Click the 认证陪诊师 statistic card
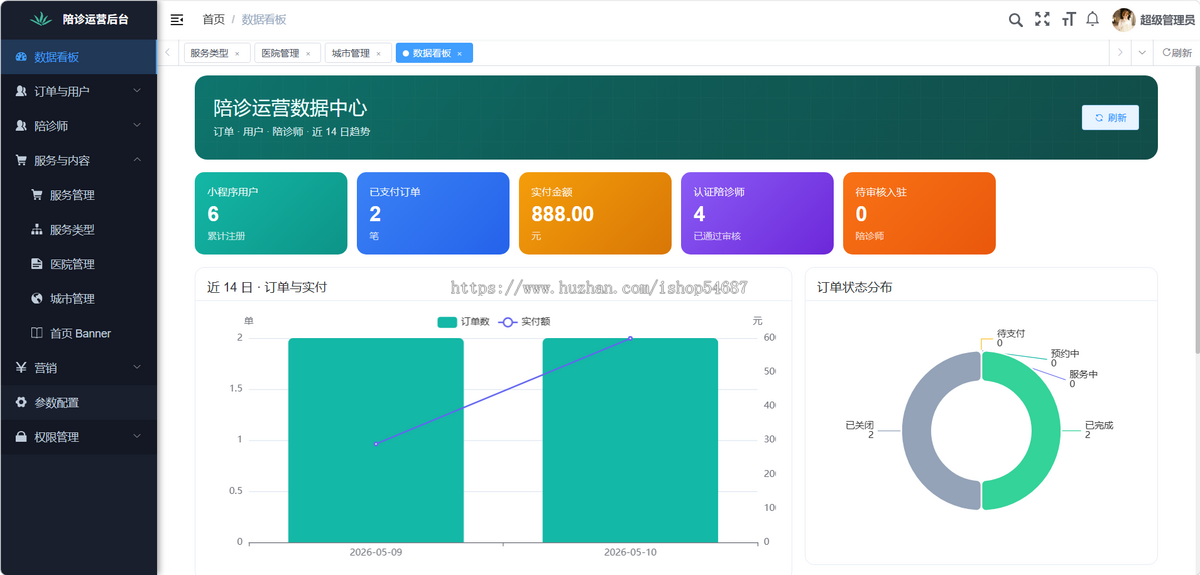Image resolution: width=1200 pixels, height=575 pixels. tap(757, 213)
